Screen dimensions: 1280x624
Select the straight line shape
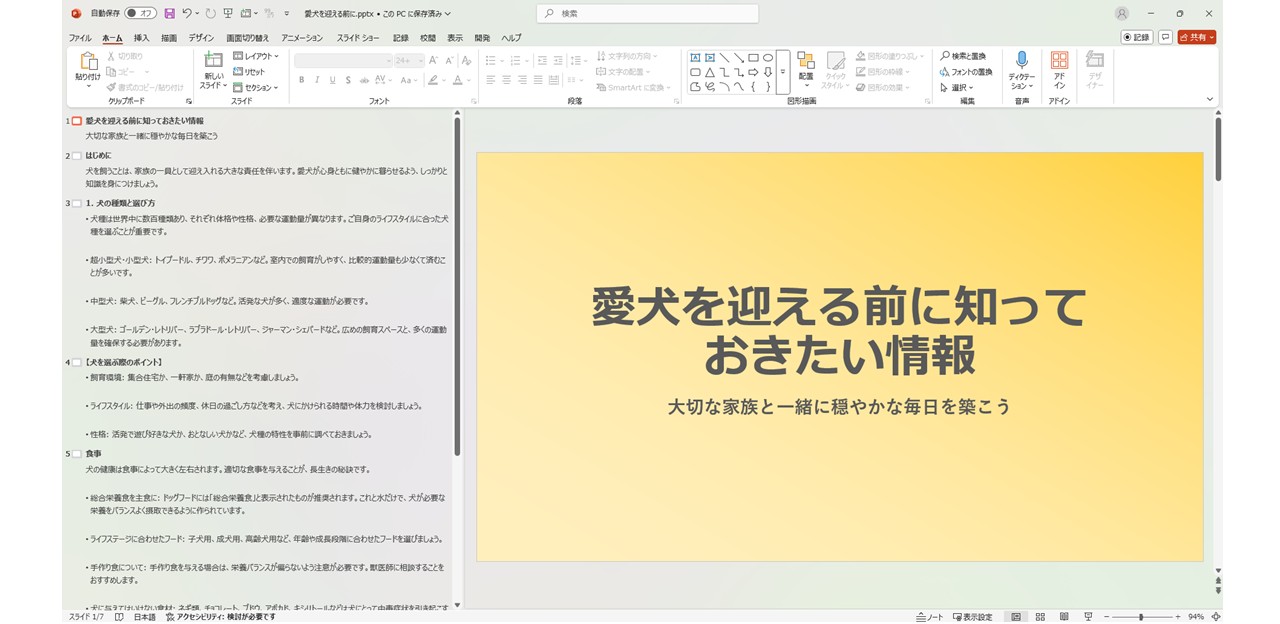(x=724, y=57)
